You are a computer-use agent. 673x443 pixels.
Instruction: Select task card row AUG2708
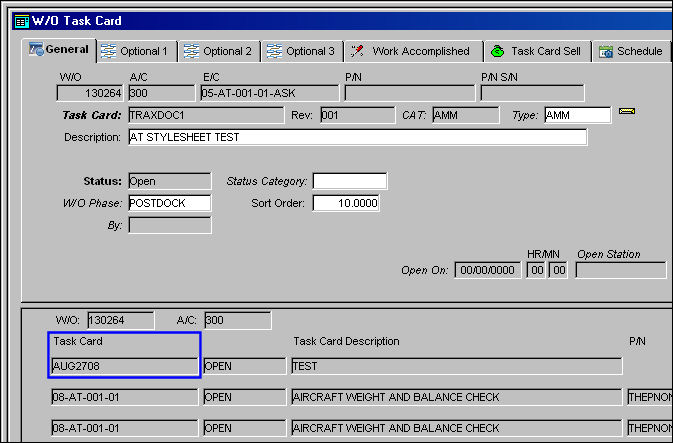pos(124,366)
